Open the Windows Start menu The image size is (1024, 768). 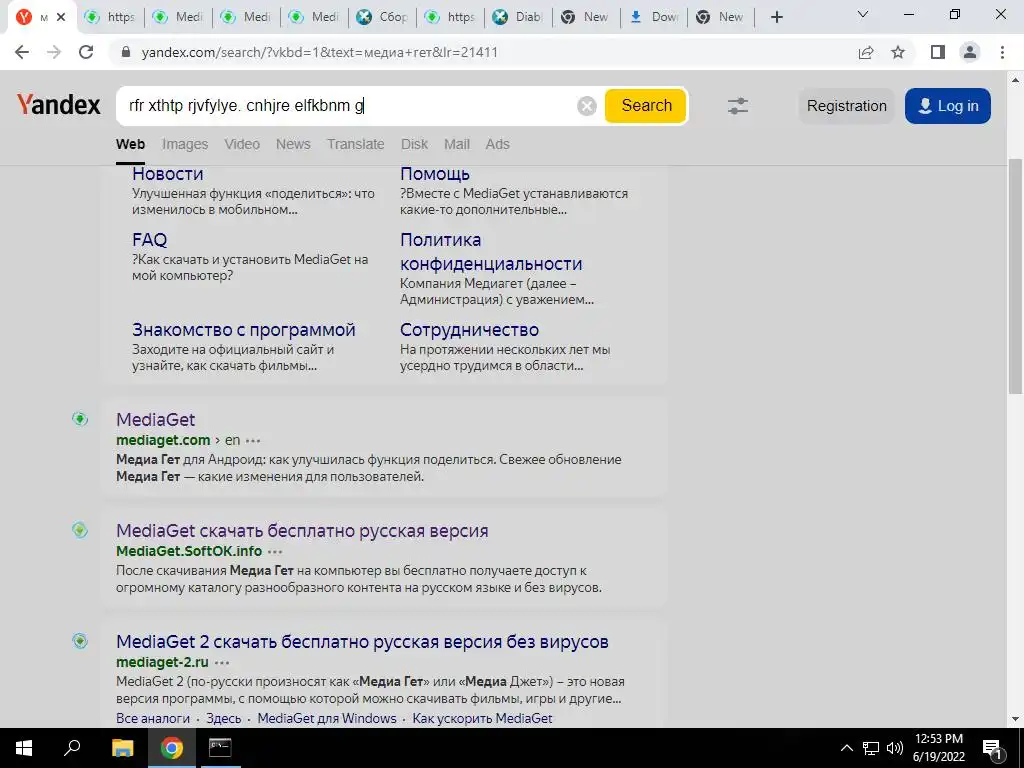click(x=24, y=748)
